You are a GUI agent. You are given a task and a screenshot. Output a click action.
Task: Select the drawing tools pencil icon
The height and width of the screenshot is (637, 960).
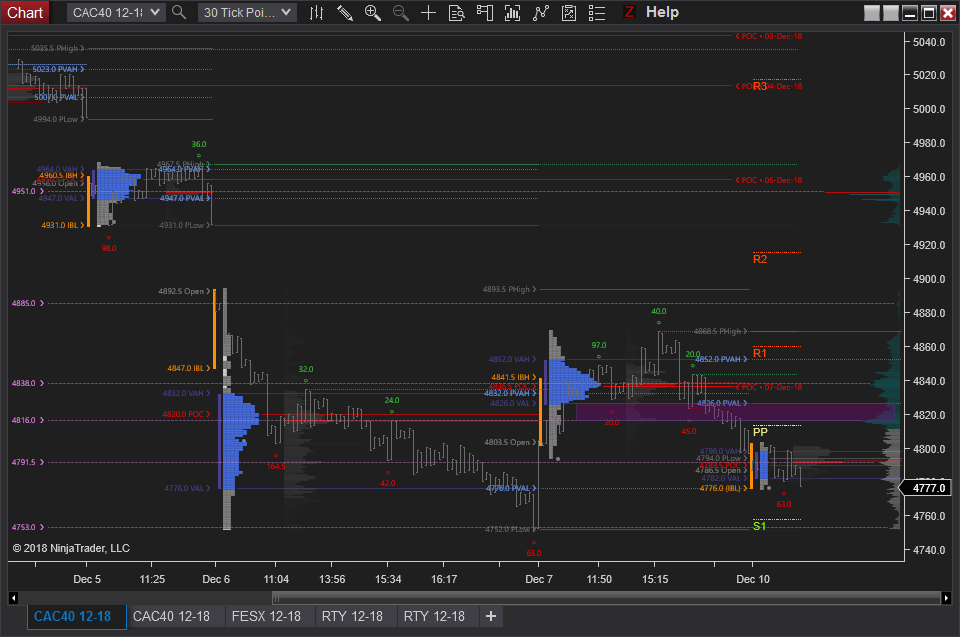(x=345, y=12)
